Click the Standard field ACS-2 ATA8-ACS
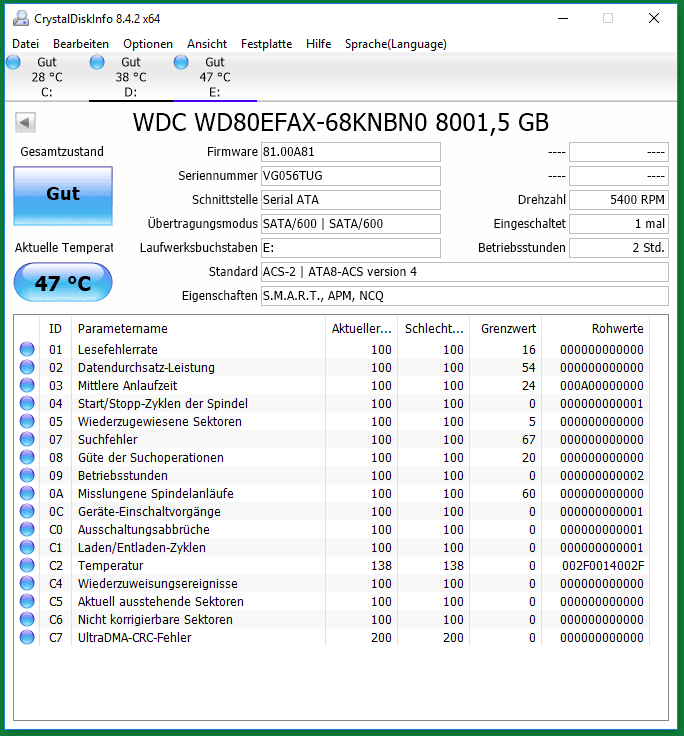 pos(465,272)
